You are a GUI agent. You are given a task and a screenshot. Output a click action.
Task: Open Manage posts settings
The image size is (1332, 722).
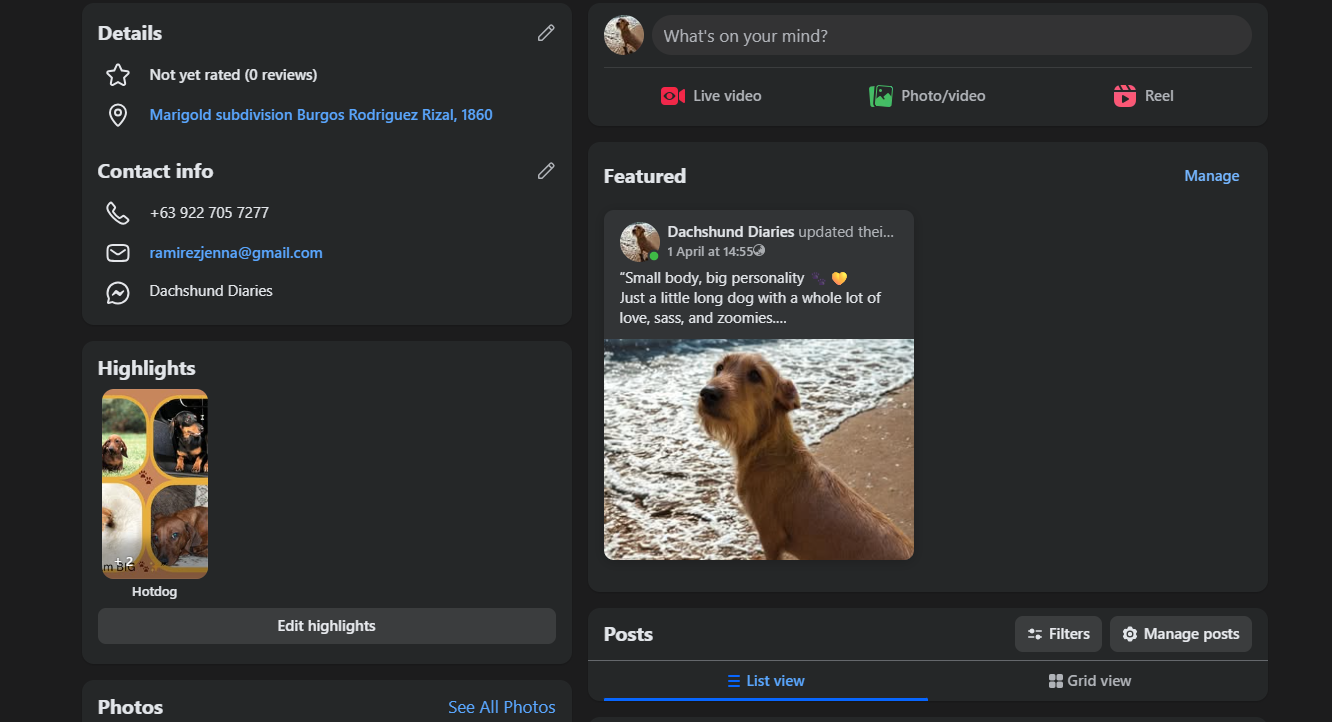[1180, 634]
